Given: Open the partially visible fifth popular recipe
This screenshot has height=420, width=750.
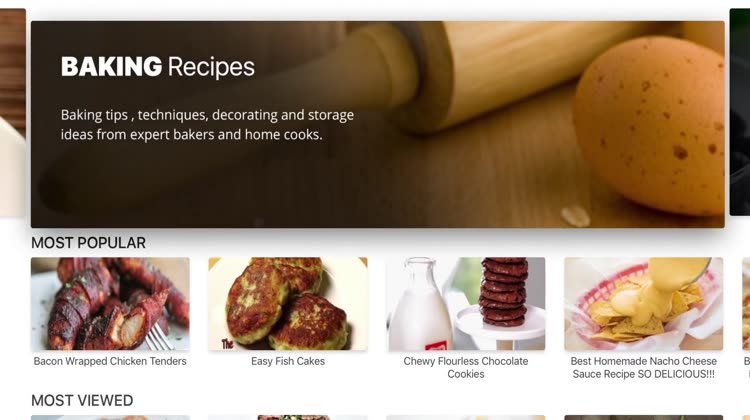Looking at the screenshot, I should point(746,304).
